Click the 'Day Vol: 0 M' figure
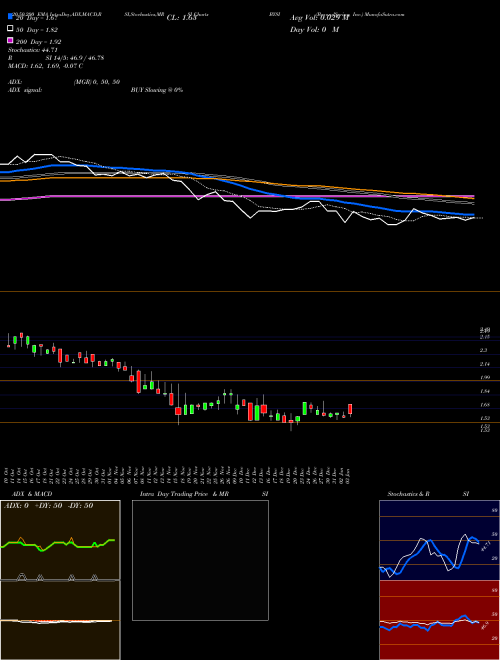The width and height of the screenshot is (500, 660). [314, 30]
